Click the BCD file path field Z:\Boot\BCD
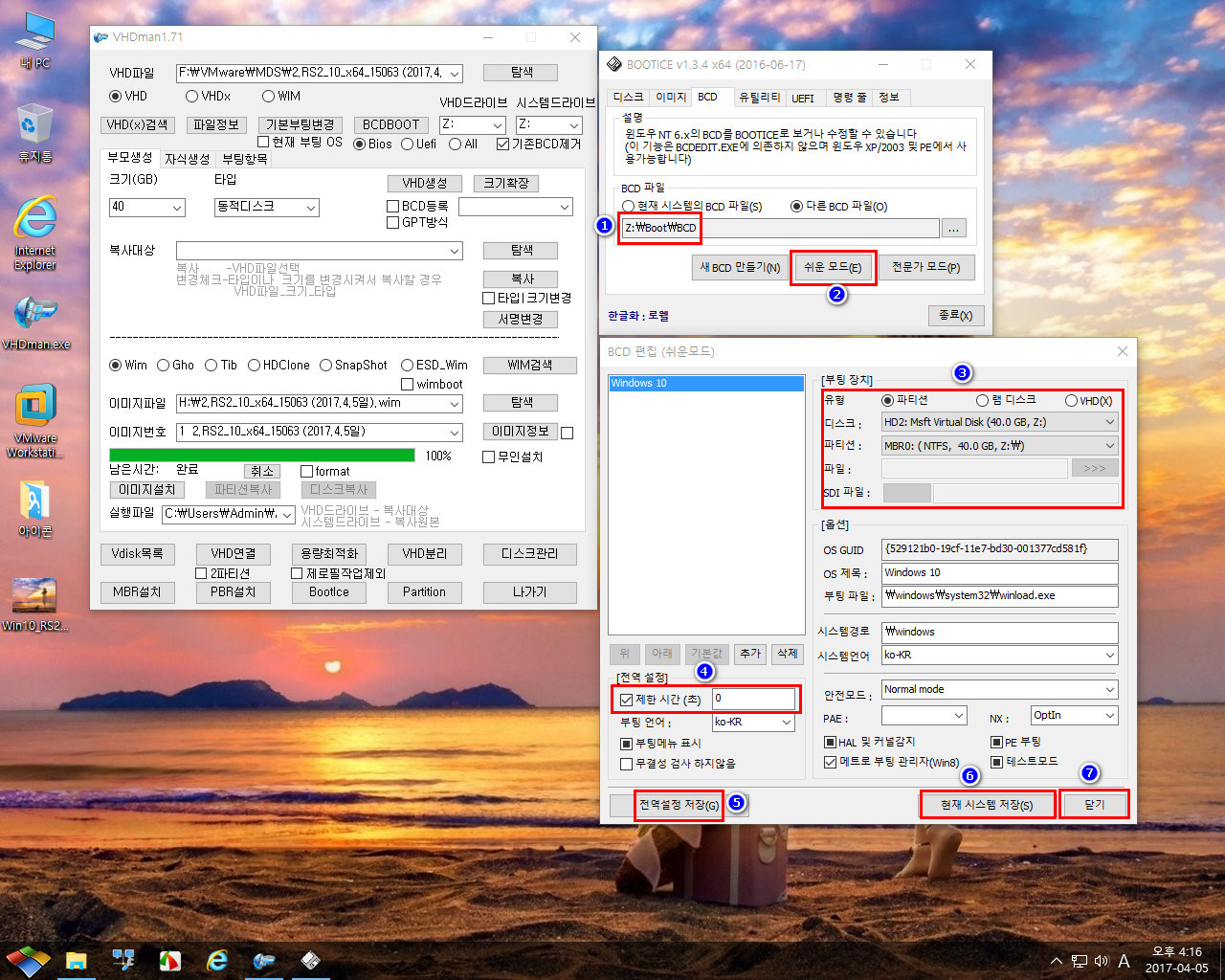Screen dimensions: 1225x980 pyautogui.click(x=779, y=228)
